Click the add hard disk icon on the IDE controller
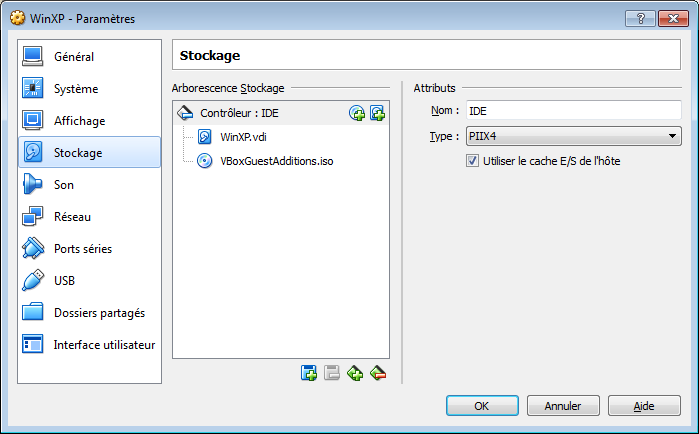Screen dimensions: 699x434 377,113
